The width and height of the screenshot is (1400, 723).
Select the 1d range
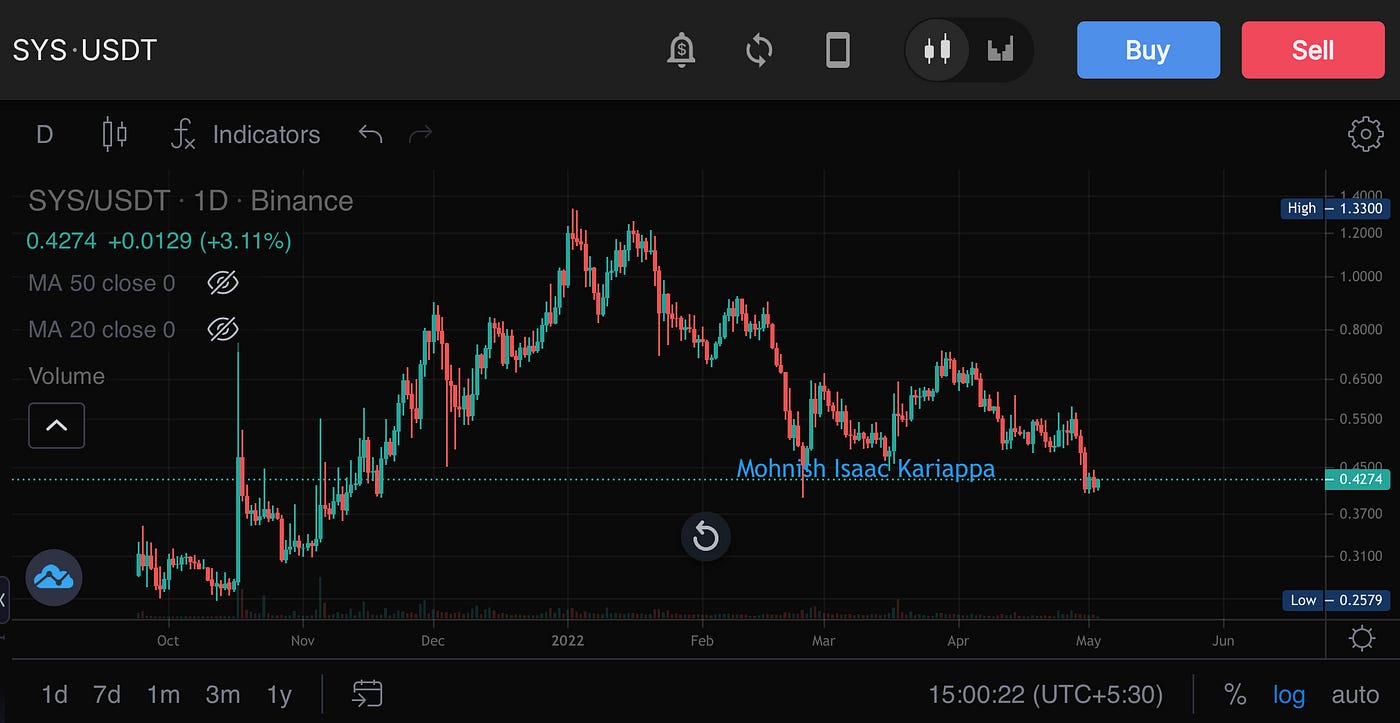[54, 694]
